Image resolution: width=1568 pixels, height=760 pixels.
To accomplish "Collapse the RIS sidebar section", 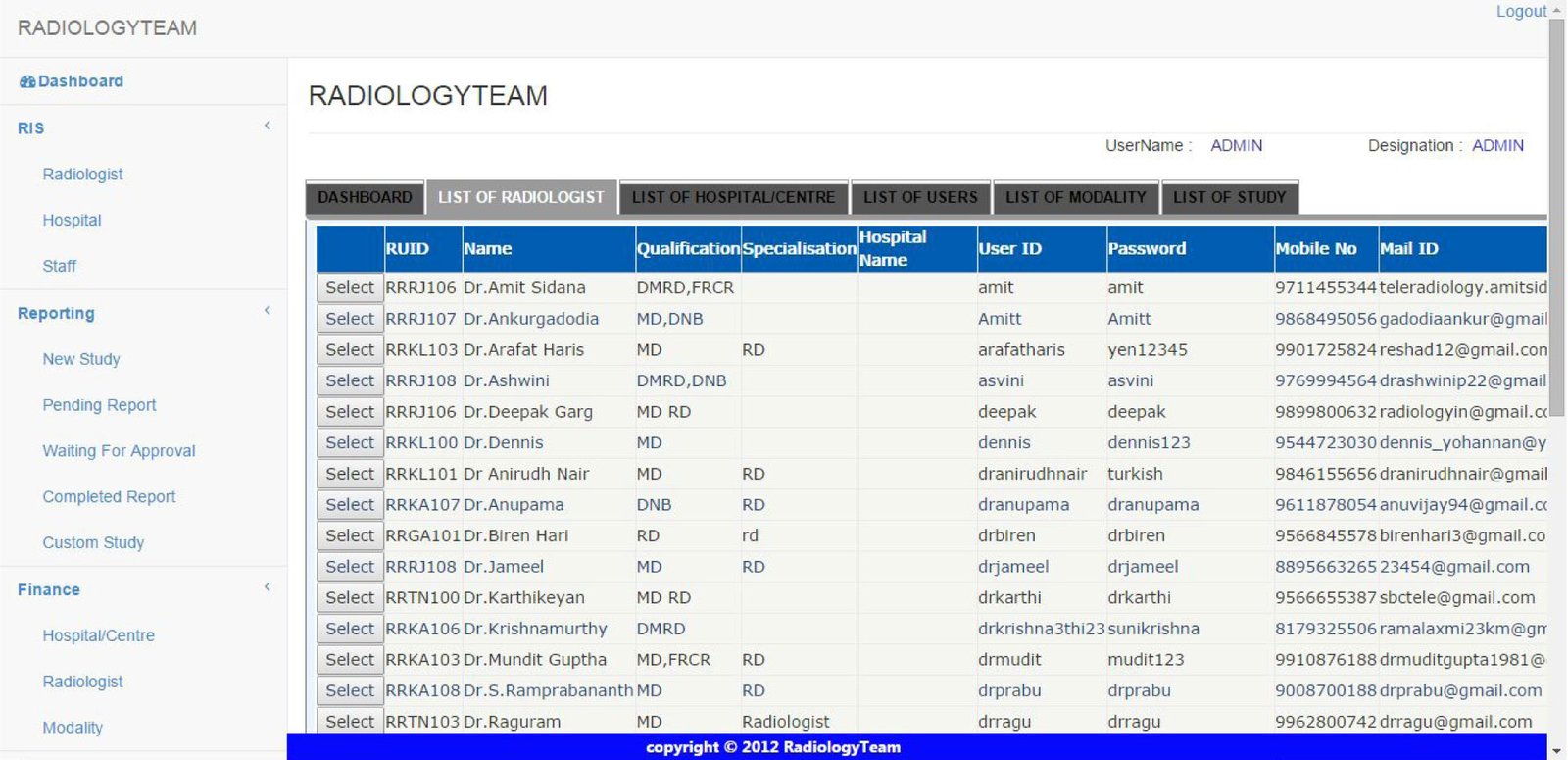I will pyautogui.click(x=268, y=126).
